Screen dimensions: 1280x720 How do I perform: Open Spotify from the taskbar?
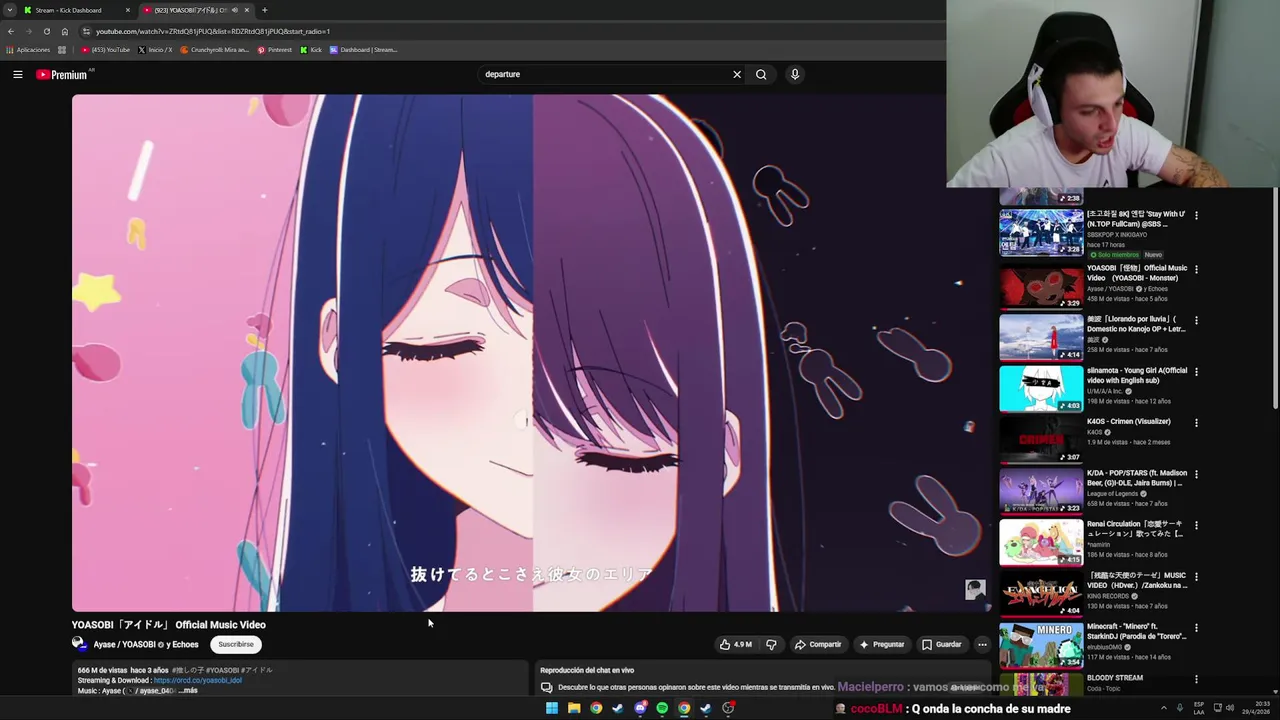(662, 708)
